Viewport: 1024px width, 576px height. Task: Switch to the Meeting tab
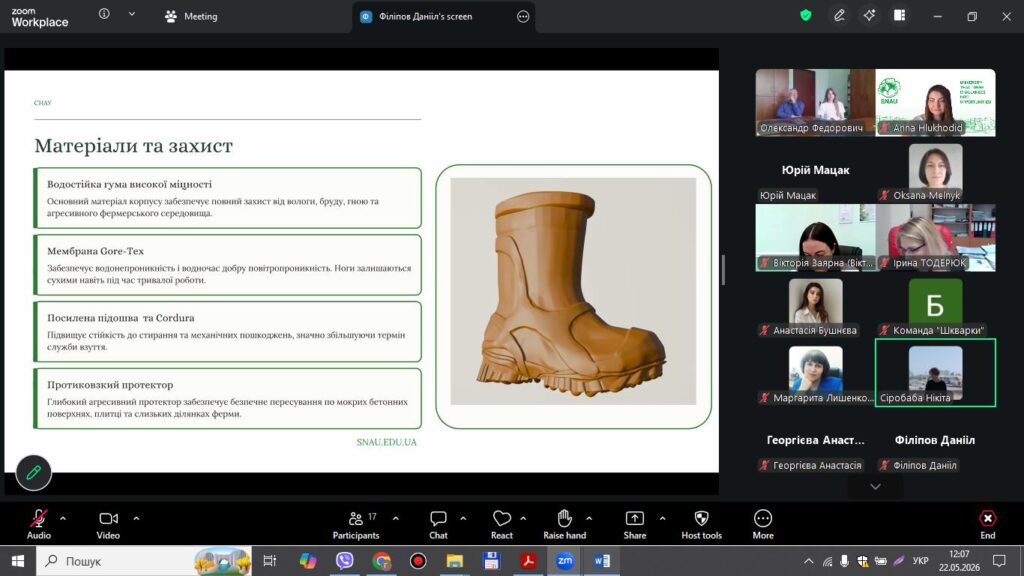(191, 16)
